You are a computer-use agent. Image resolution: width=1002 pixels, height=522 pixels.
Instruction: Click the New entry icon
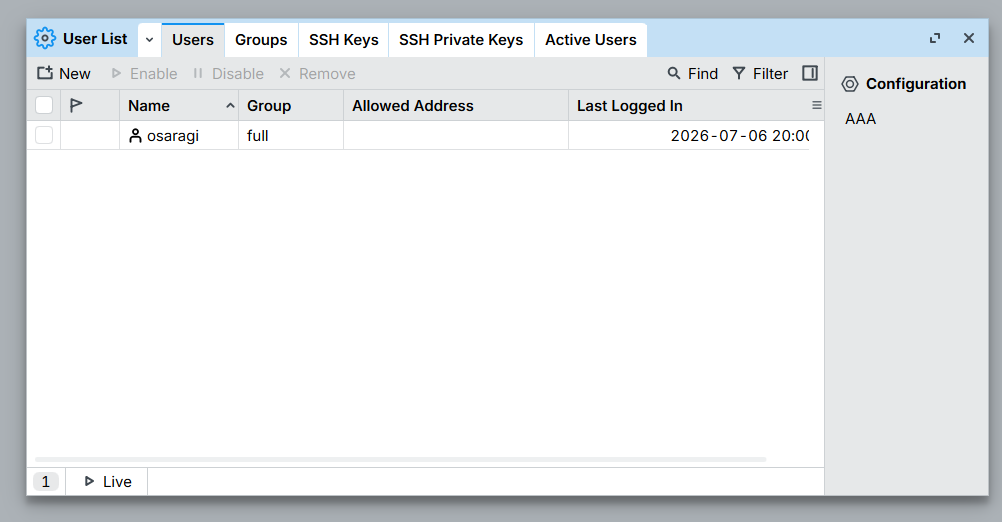coord(45,73)
